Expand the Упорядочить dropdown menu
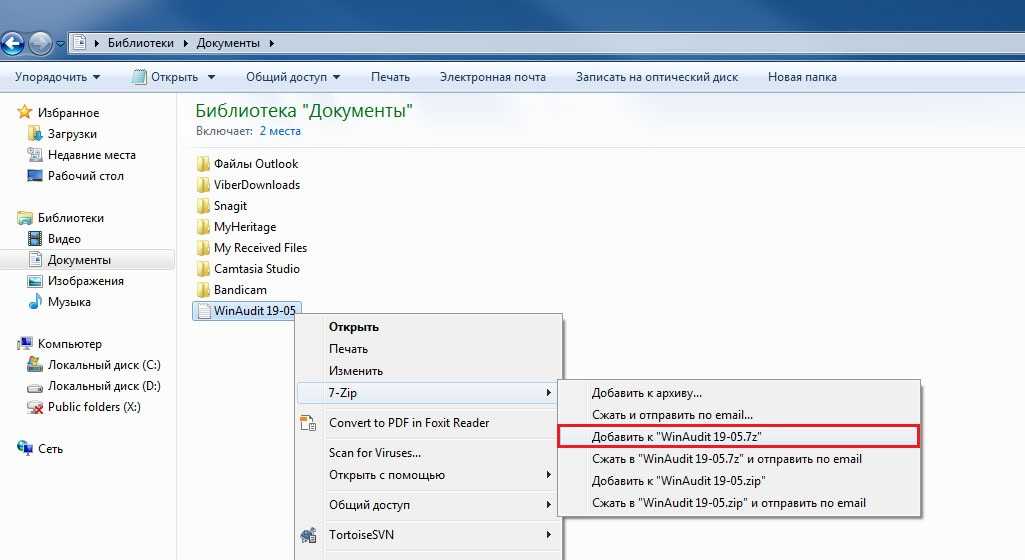The width and height of the screenshot is (1025, 560). [57, 77]
